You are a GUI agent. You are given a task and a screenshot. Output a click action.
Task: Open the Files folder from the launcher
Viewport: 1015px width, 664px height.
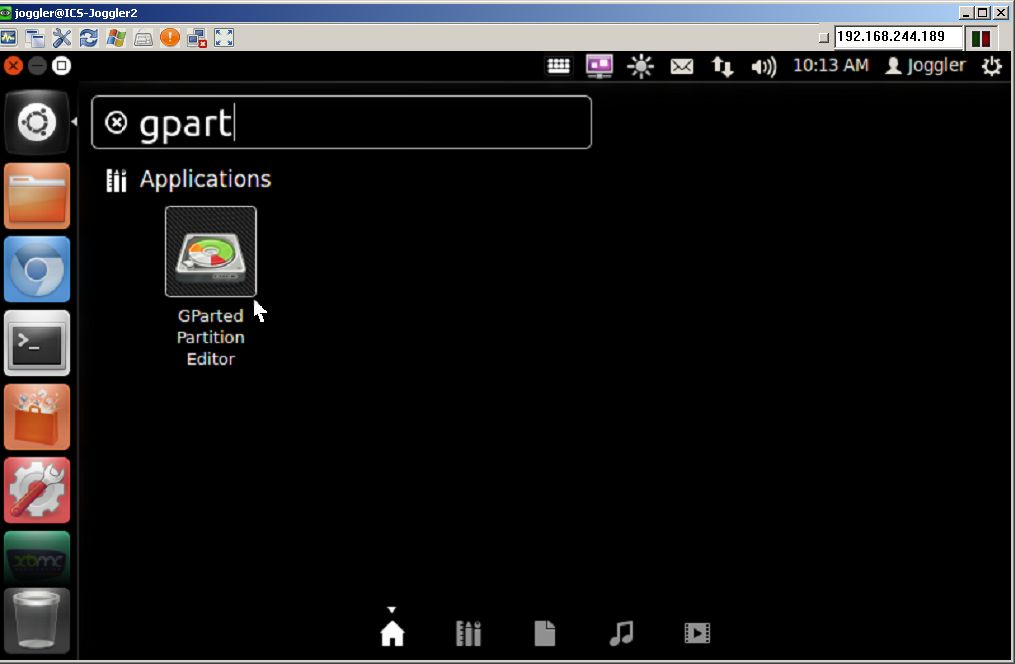(x=37, y=196)
